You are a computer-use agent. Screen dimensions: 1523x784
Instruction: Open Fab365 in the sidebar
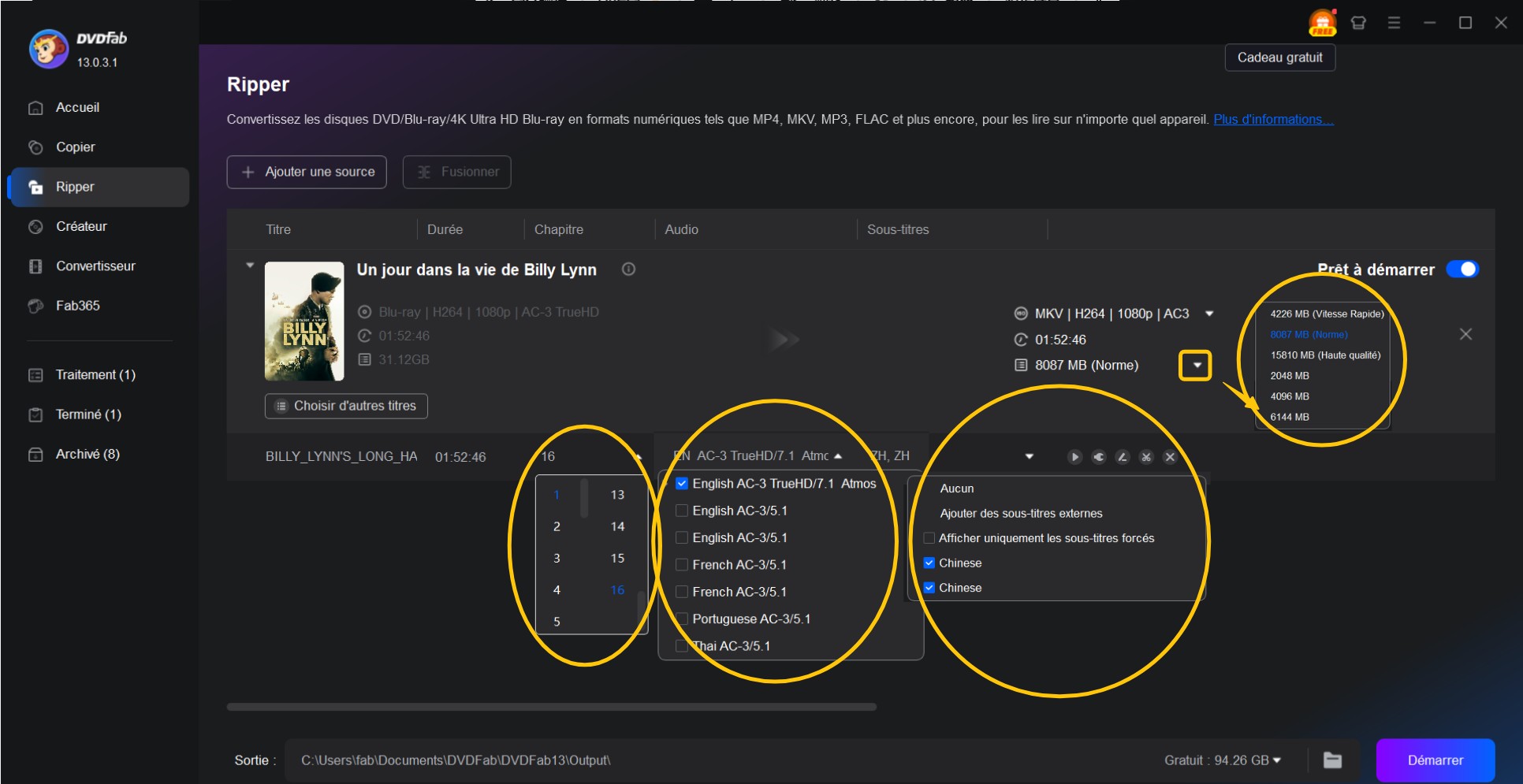[77, 305]
